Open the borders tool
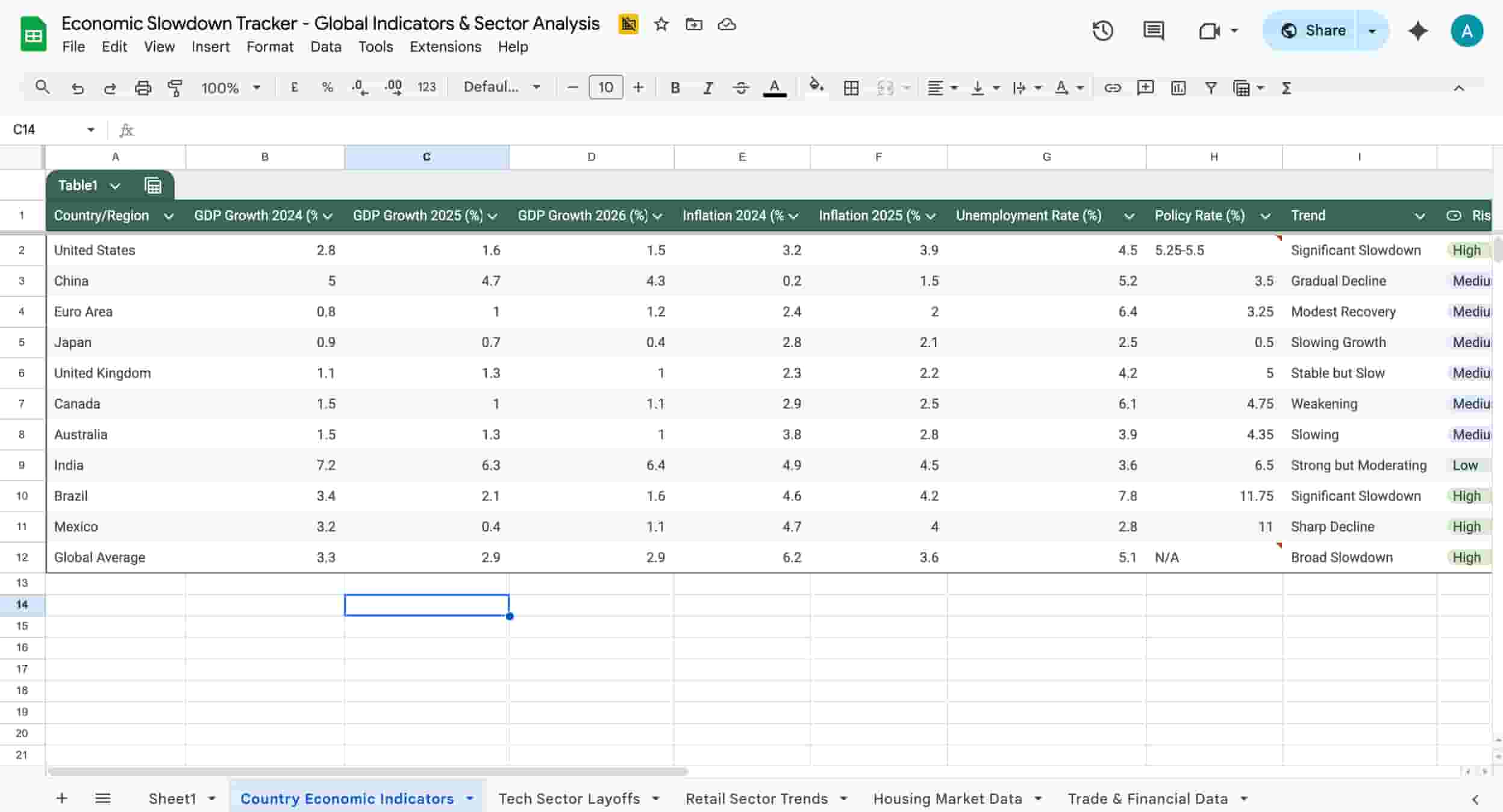This screenshot has height=812, width=1503. (851, 88)
